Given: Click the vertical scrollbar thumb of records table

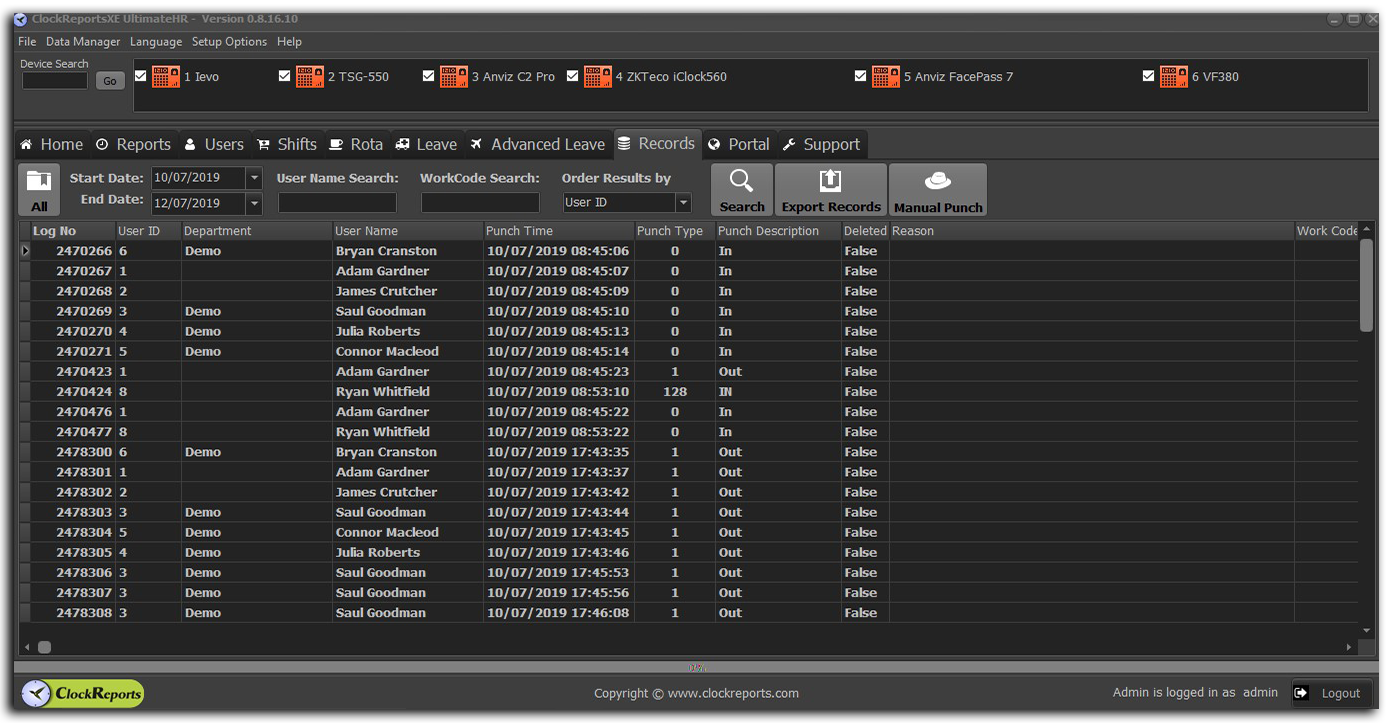Looking at the screenshot, I should (x=1366, y=285).
